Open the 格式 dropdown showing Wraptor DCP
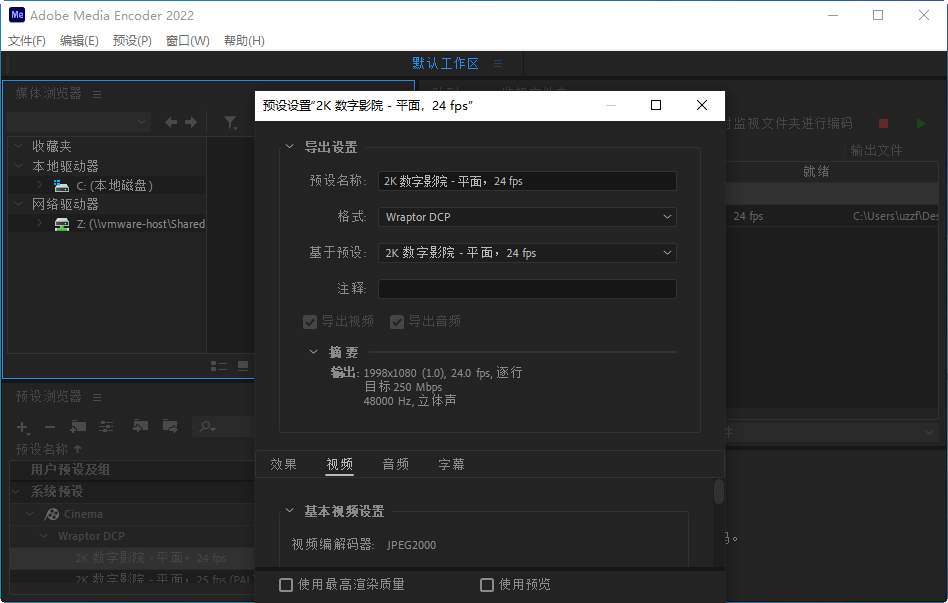The image size is (948, 603). pyautogui.click(x=527, y=217)
